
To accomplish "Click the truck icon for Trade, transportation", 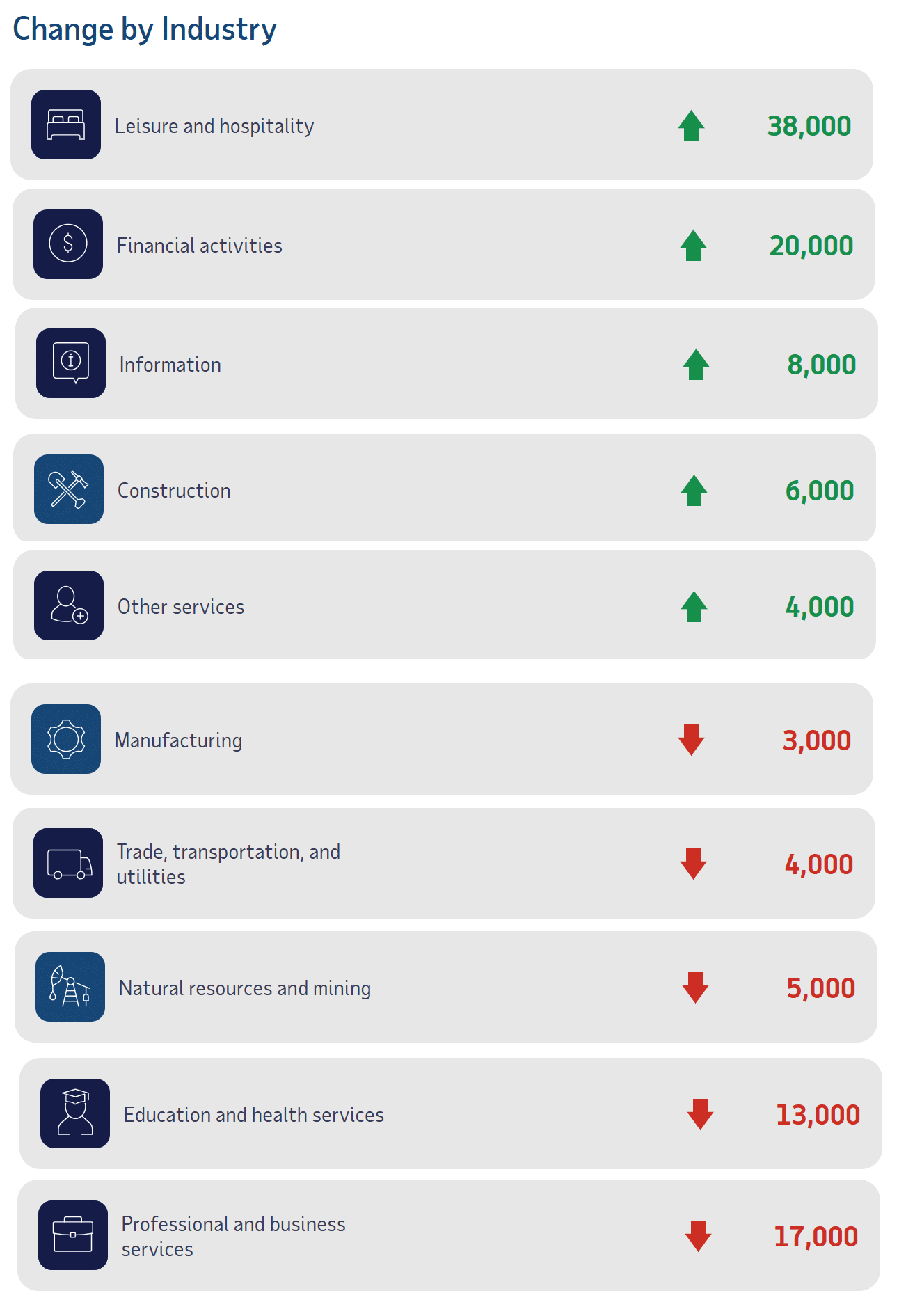I will (68, 863).
